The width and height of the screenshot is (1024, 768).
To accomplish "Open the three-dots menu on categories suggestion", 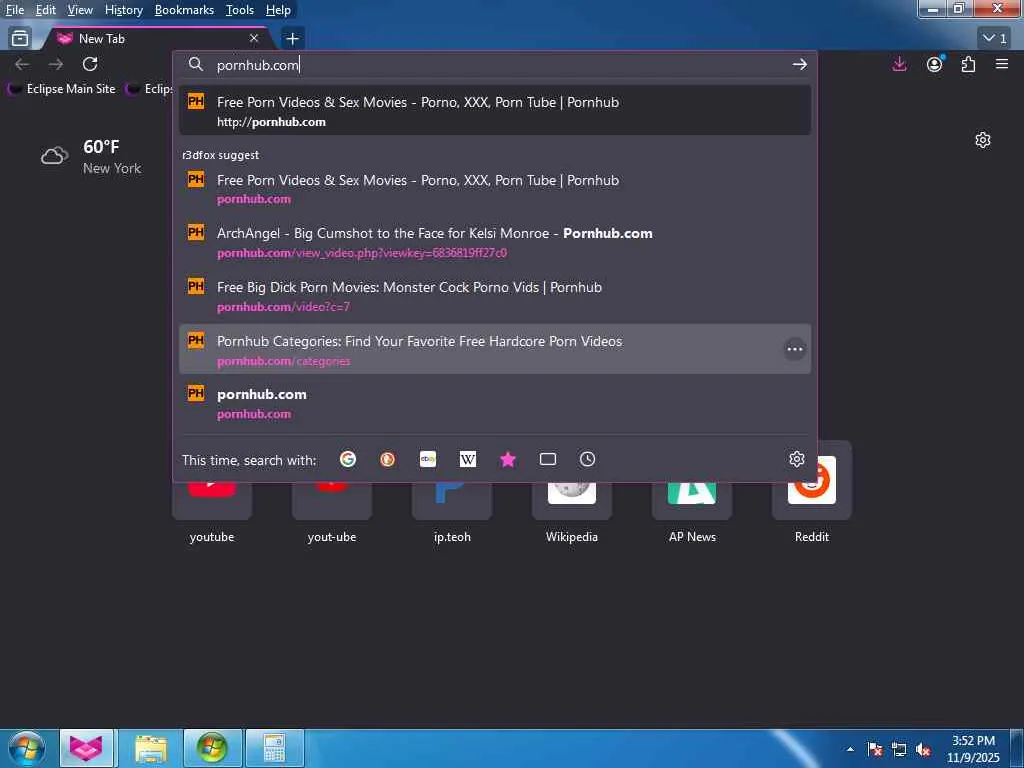I will pyautogui.click(x=795, y=349).
